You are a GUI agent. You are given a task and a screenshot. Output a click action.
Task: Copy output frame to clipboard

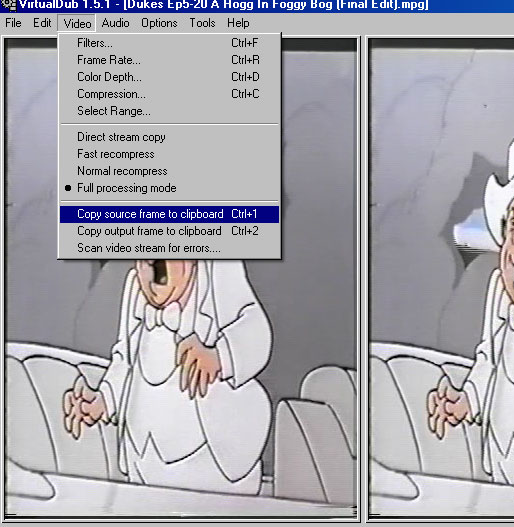click(x=169, y=231)
